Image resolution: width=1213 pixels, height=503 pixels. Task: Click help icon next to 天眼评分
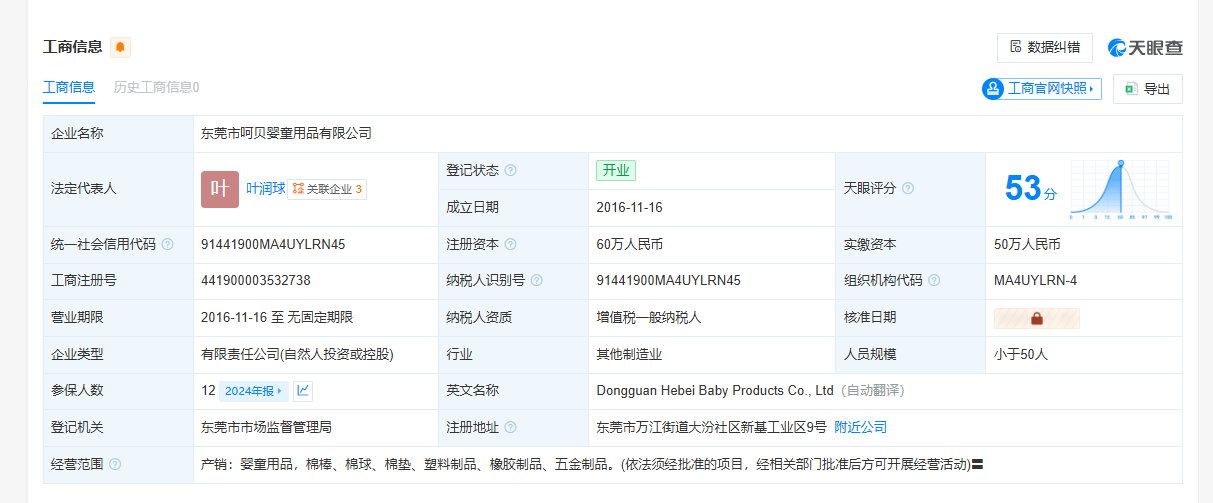click(x=907, y=188)
